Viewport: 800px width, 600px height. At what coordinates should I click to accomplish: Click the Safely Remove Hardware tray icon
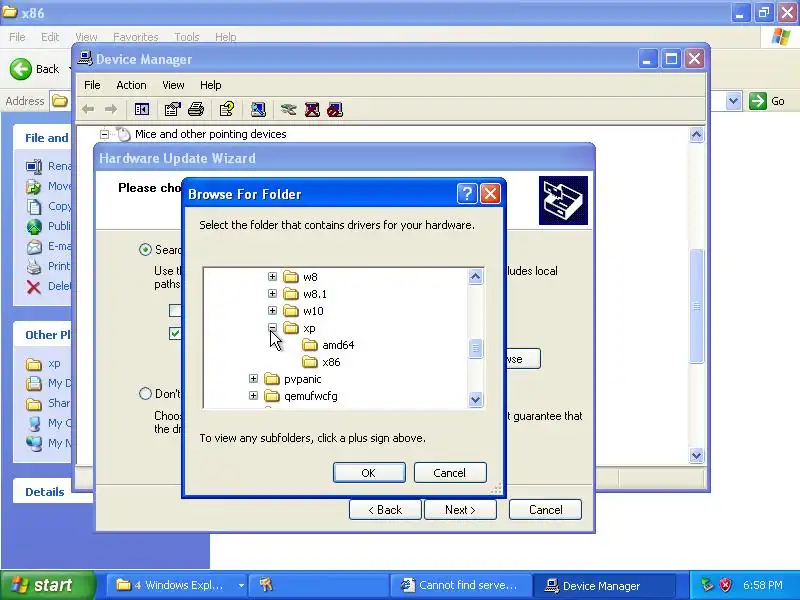[707, 585]
